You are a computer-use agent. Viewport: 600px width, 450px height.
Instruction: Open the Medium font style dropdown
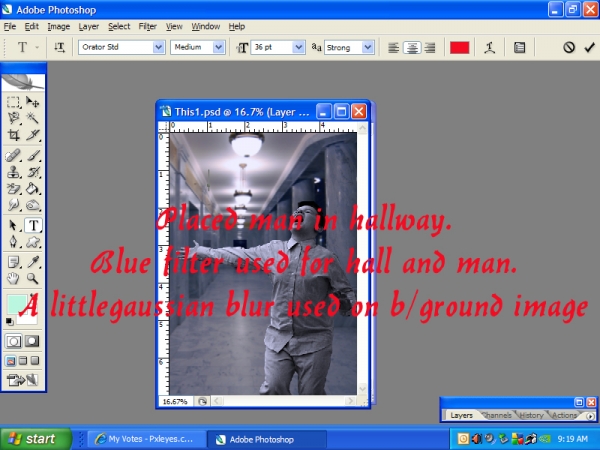(218, 47)
